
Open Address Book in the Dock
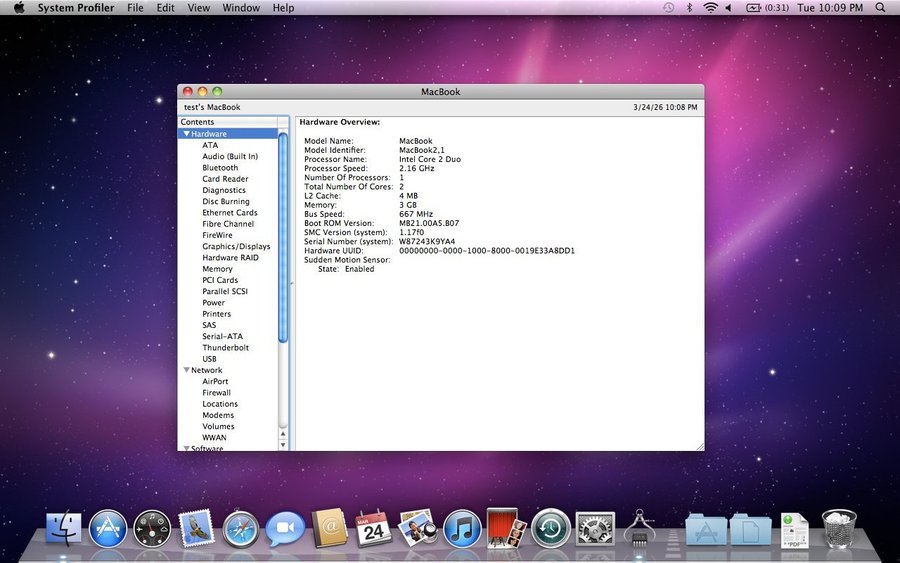pos(329,528)
